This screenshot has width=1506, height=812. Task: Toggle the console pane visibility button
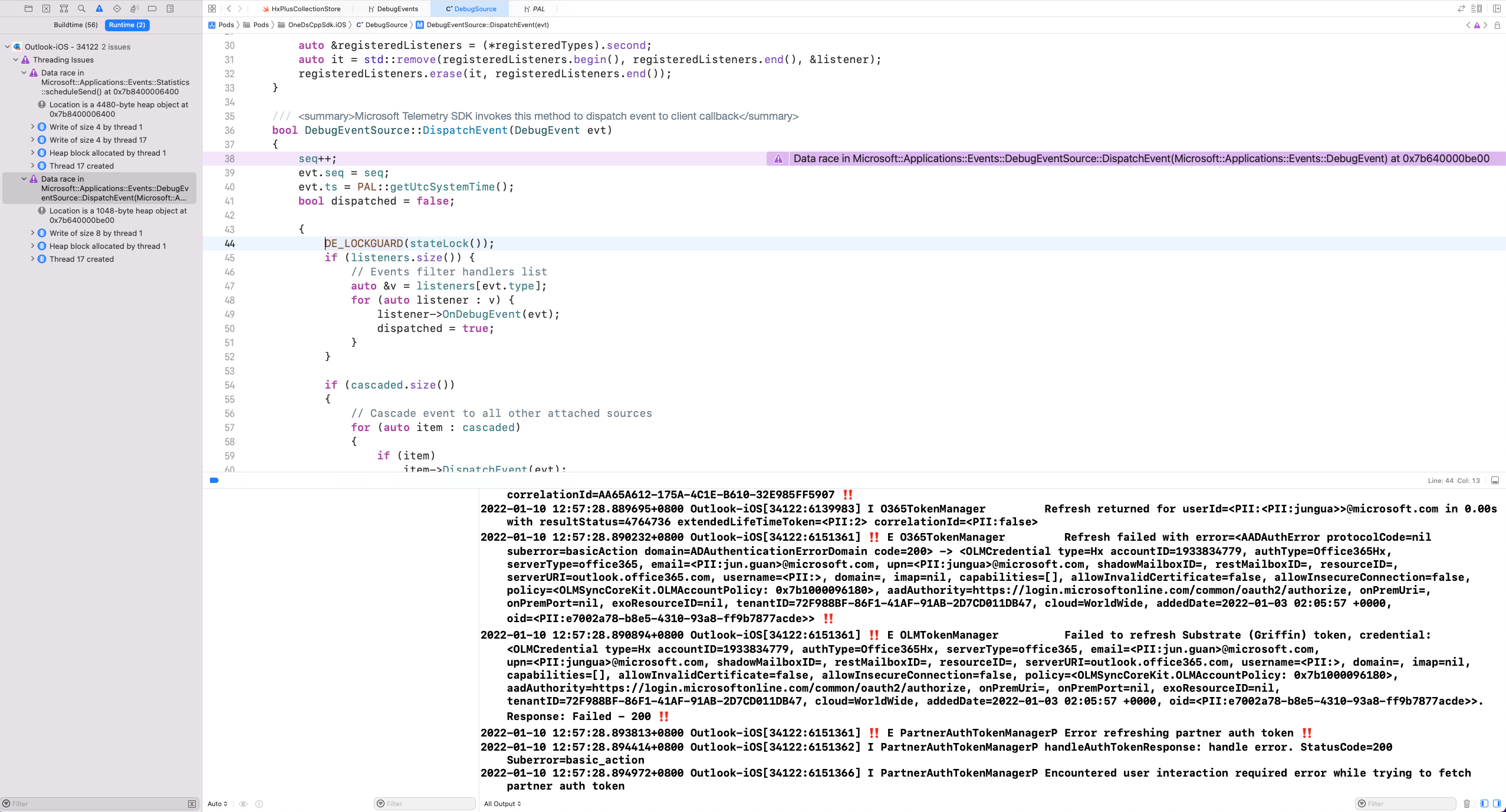1497,804
